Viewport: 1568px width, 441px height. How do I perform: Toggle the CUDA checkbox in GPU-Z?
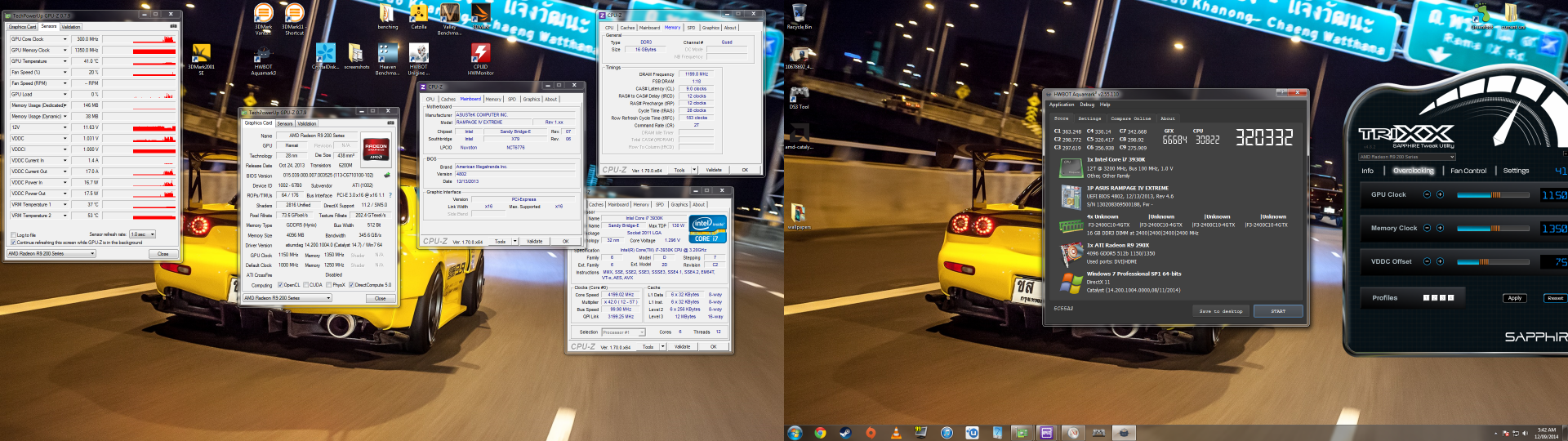click(x=306, y=285)
